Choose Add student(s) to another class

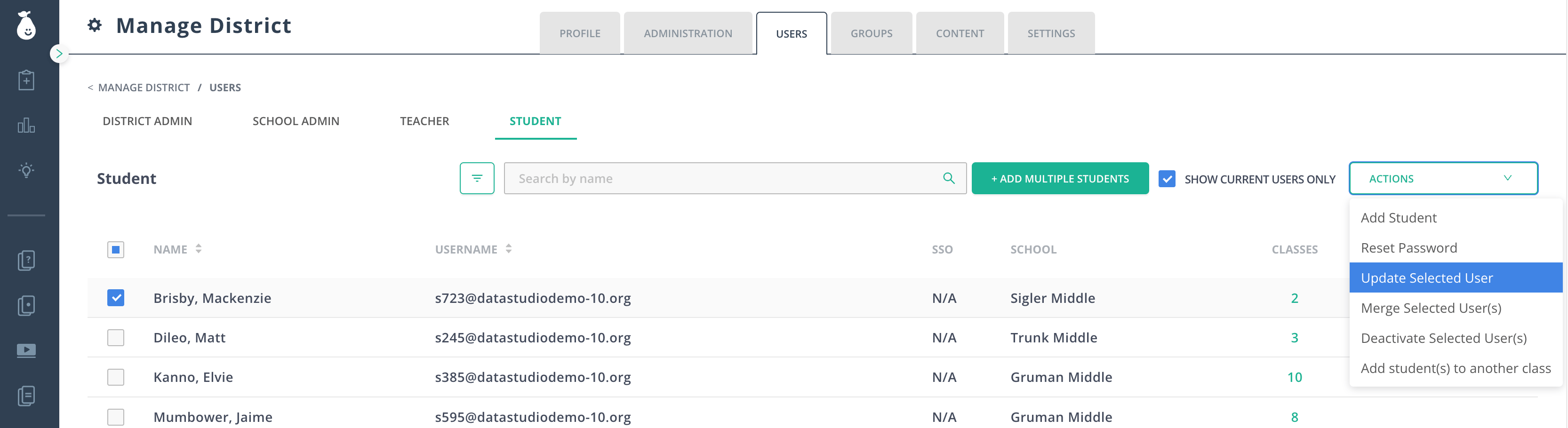click(1456, 368)
